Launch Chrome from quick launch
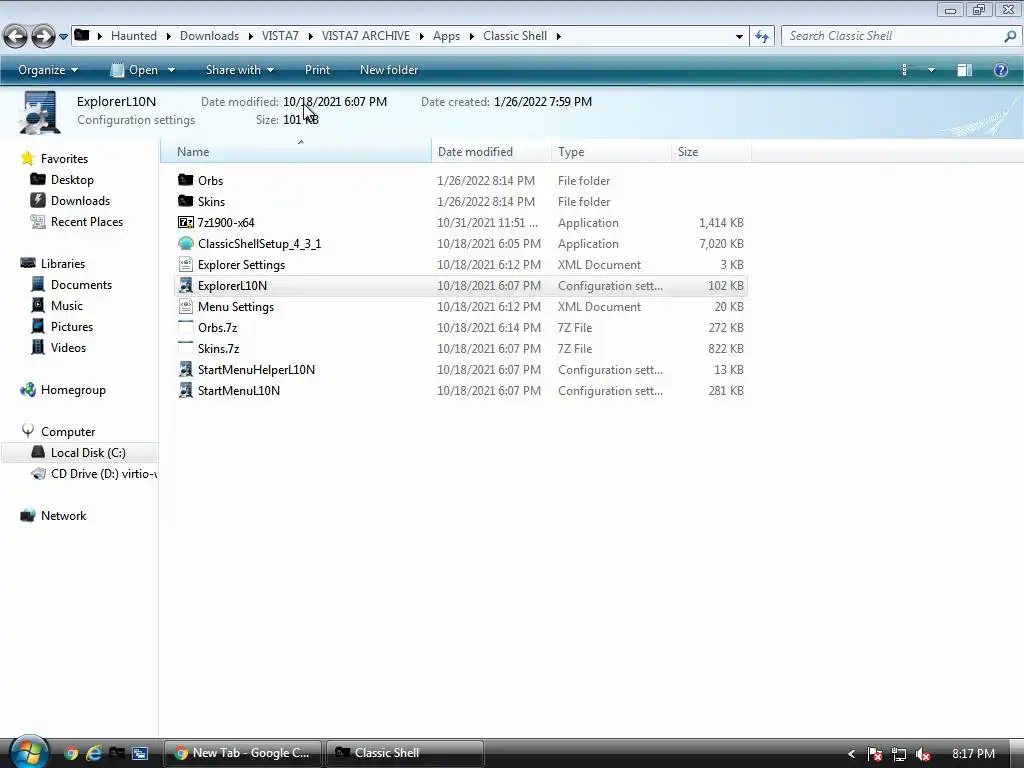The width and height of the screenshot is (1024, 768). pyautogui.click(x=71, y=754)
